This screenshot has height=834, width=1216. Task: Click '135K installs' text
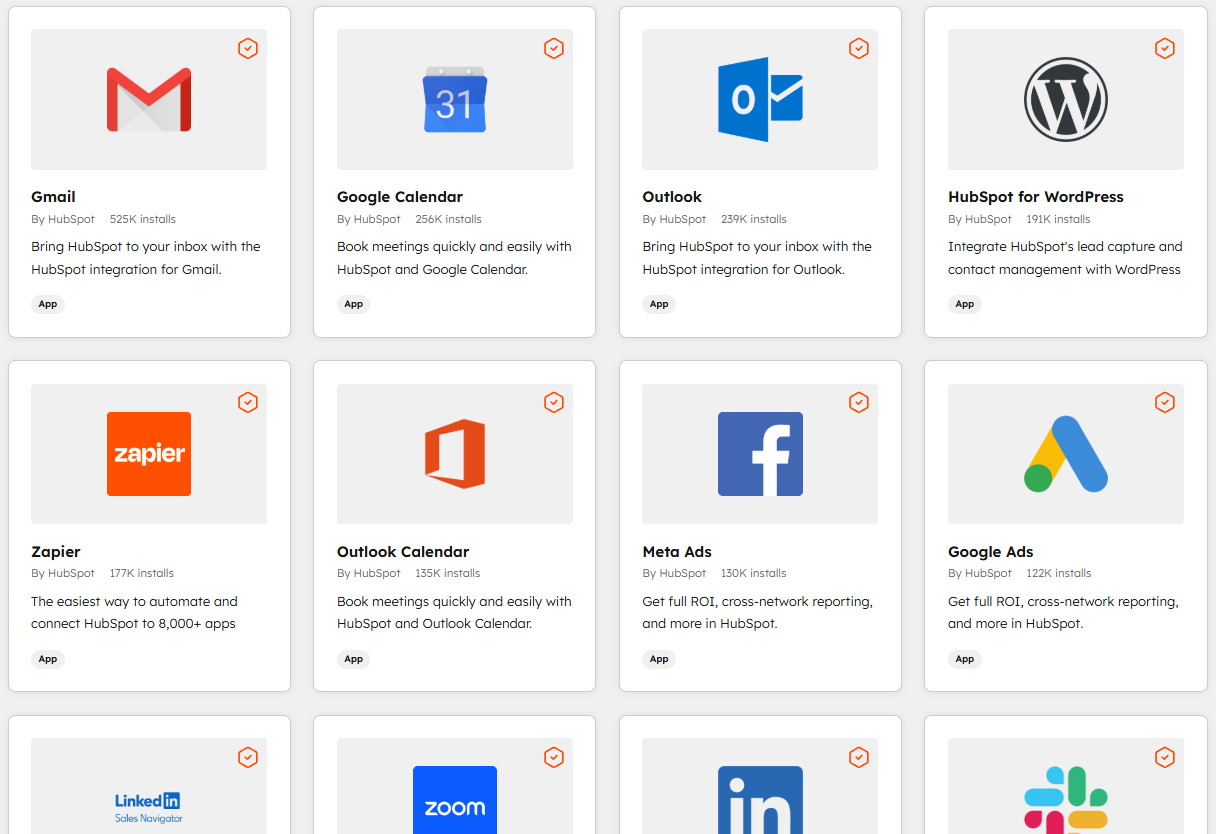click(x=448, y=573)
